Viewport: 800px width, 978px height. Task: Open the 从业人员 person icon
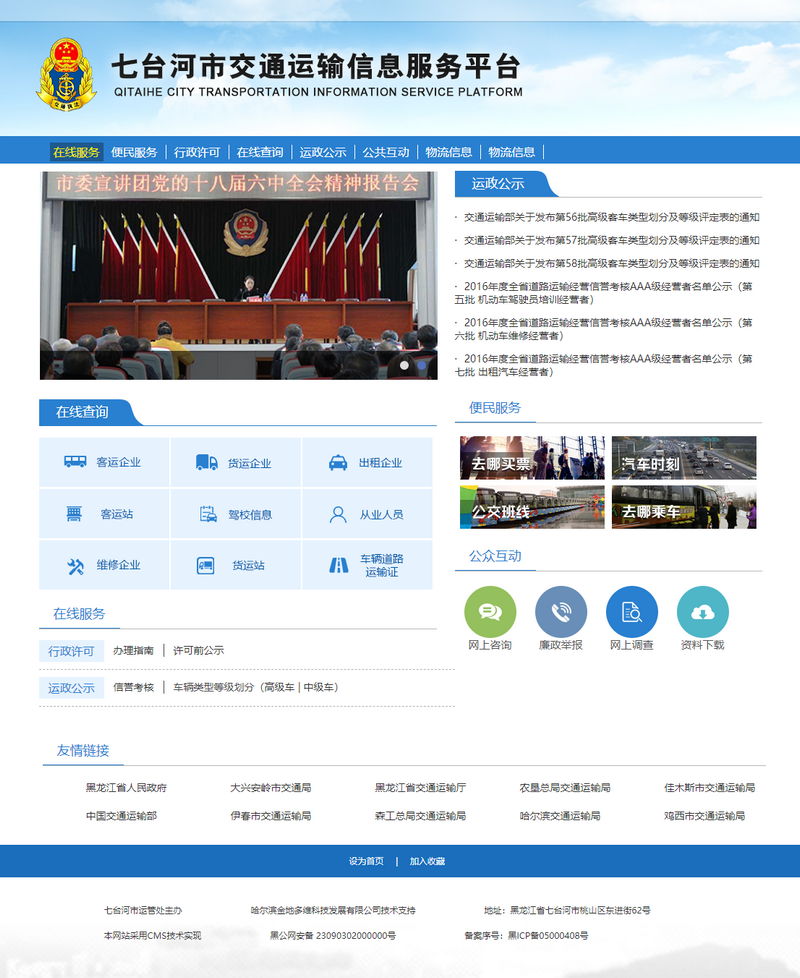pyautogui.click(x=338, y=515)
